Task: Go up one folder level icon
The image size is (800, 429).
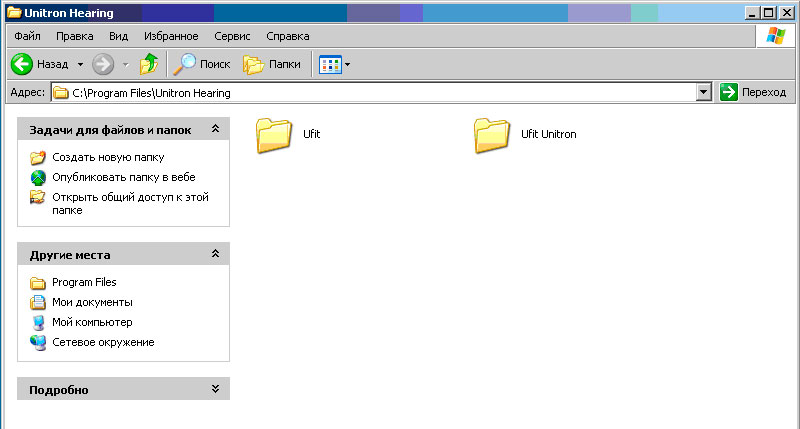Action: pyautogui.click(x=149, y=64)
